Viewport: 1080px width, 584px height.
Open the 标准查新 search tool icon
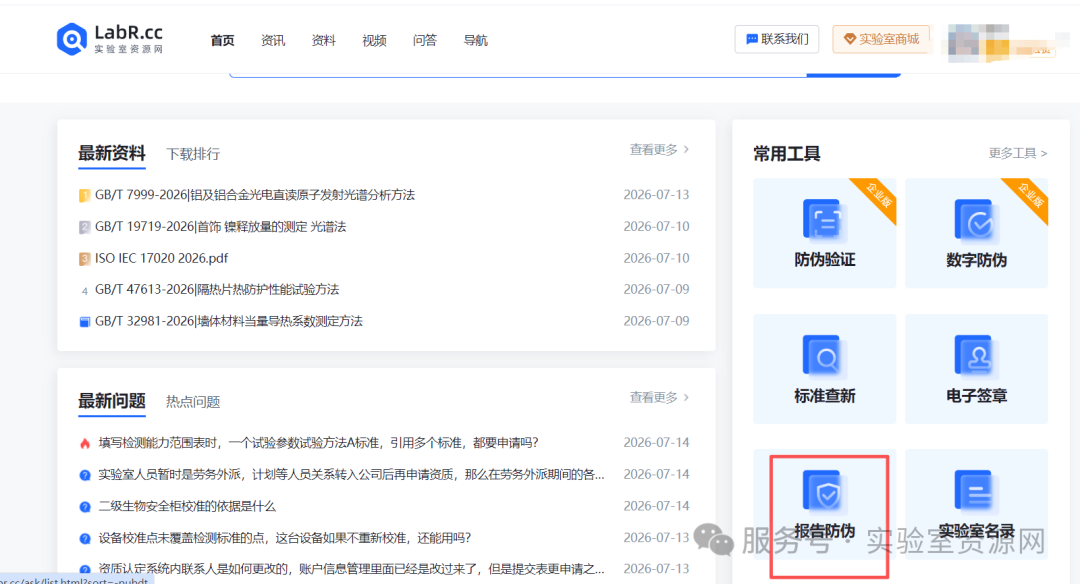pyautogui.click(x=822, y=355)
